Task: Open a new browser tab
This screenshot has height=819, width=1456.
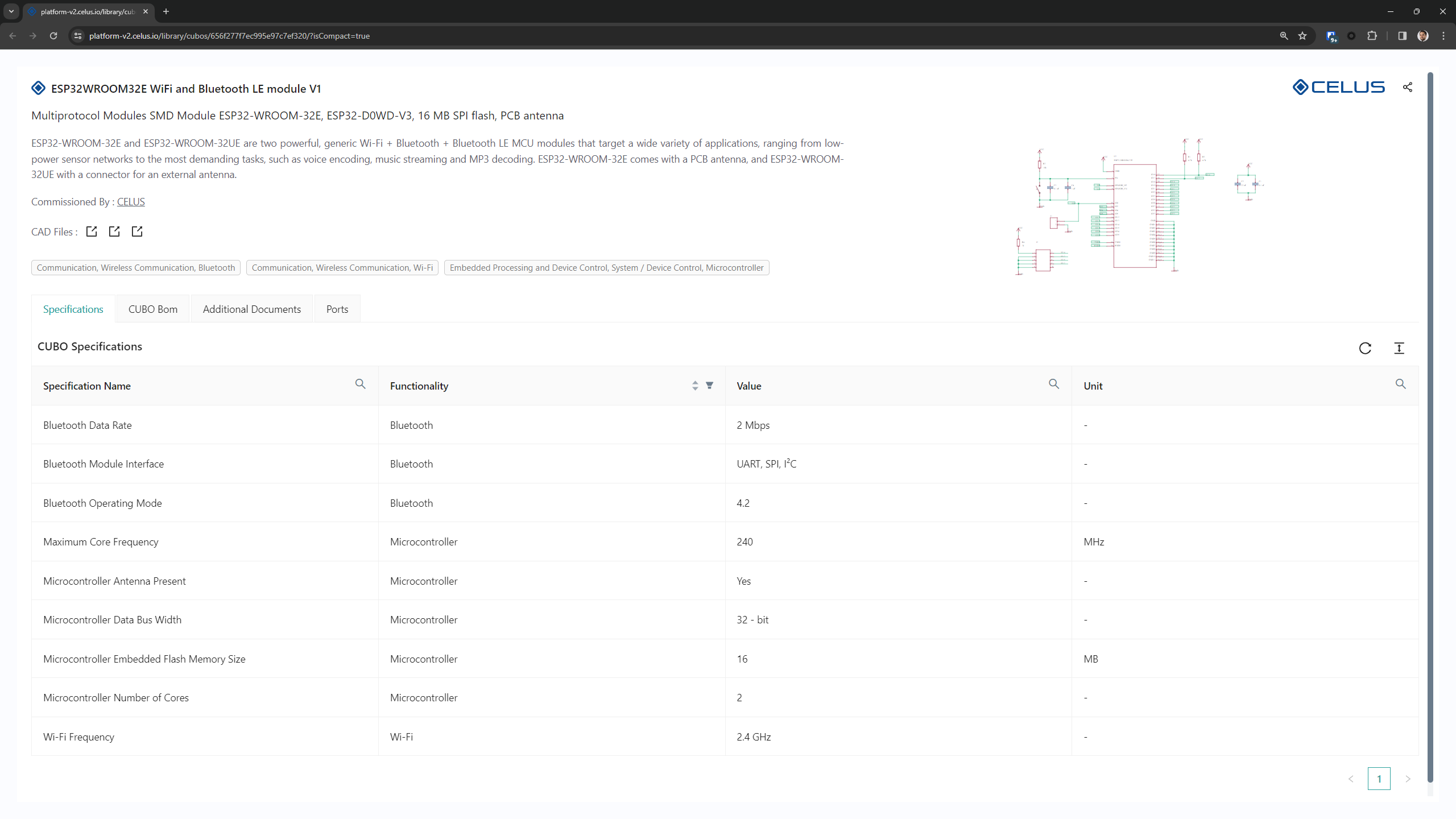Action: coord(166,11)
